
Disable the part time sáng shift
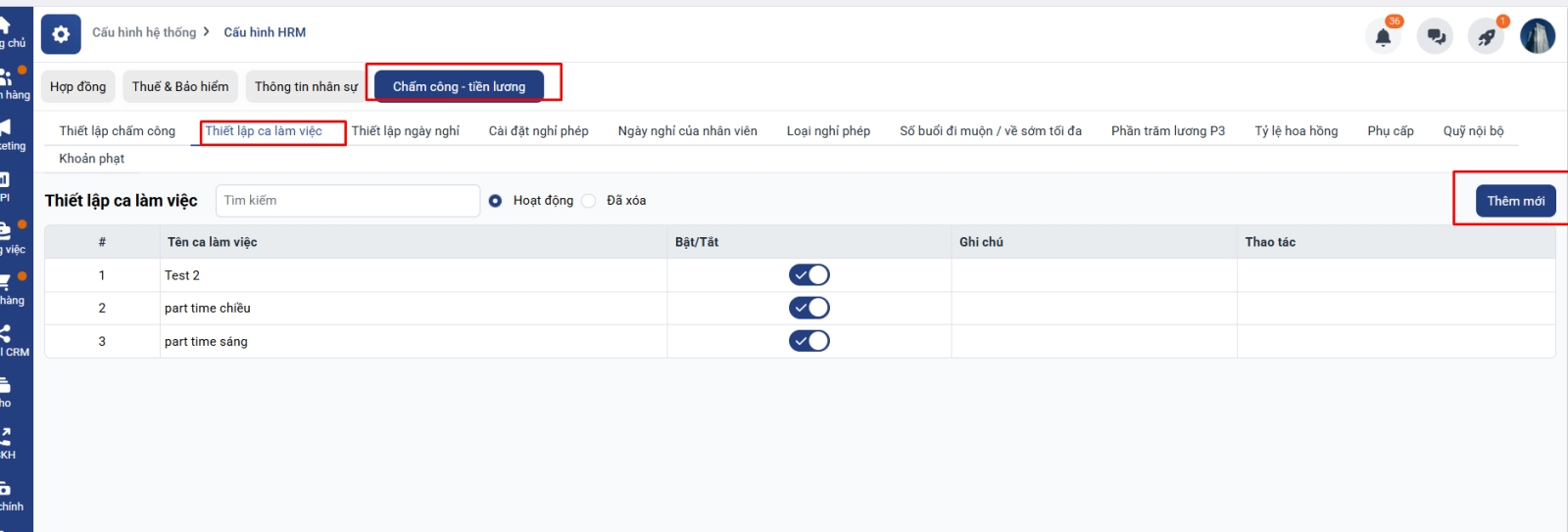click(808, 341)
